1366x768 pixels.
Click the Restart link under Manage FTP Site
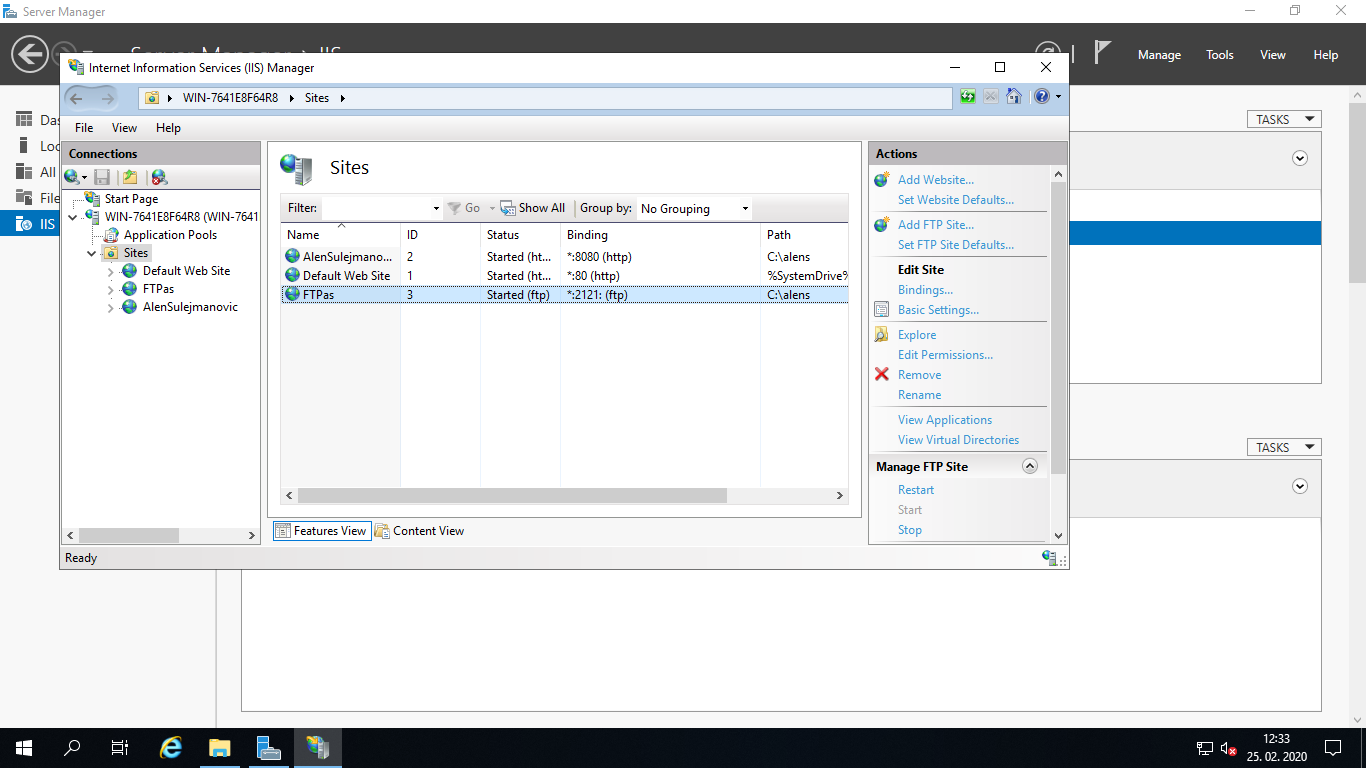[x=916, y=490]
